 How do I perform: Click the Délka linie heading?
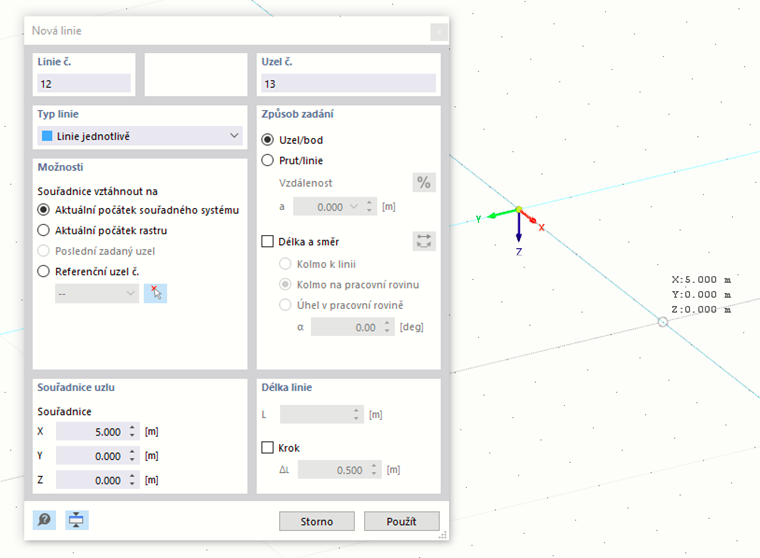(x=287, y=387)
